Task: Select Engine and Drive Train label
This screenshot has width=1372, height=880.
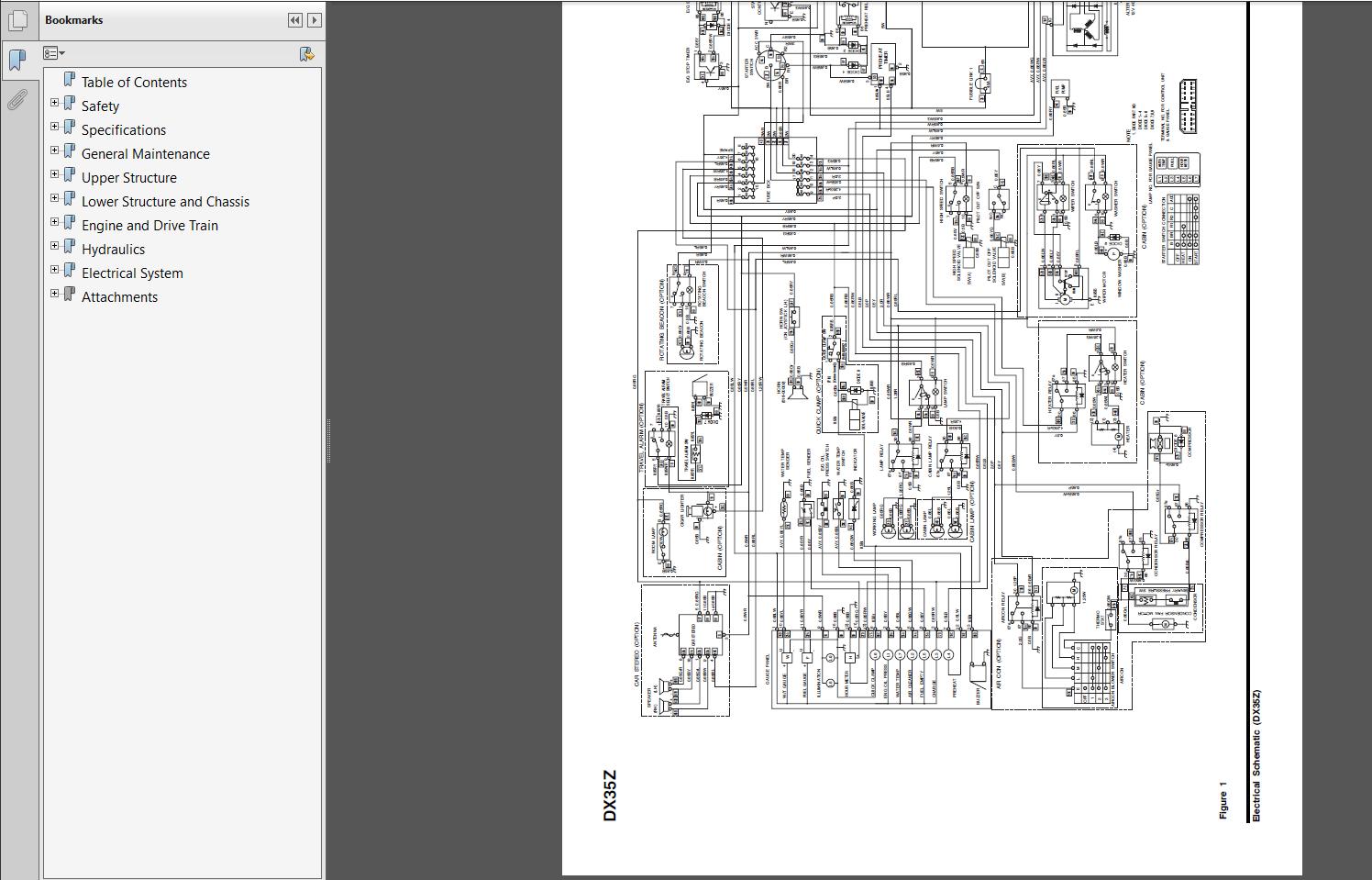Action: [x=149, y=226]
